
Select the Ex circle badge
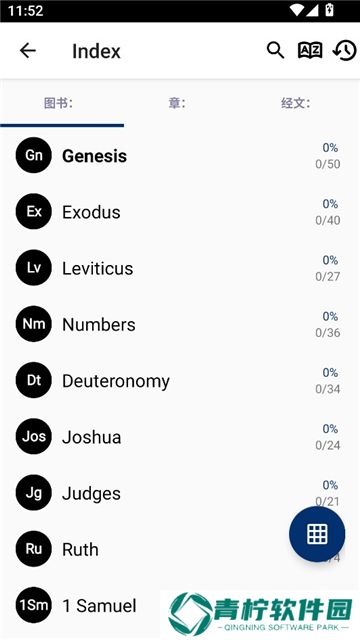pos(33,211)
